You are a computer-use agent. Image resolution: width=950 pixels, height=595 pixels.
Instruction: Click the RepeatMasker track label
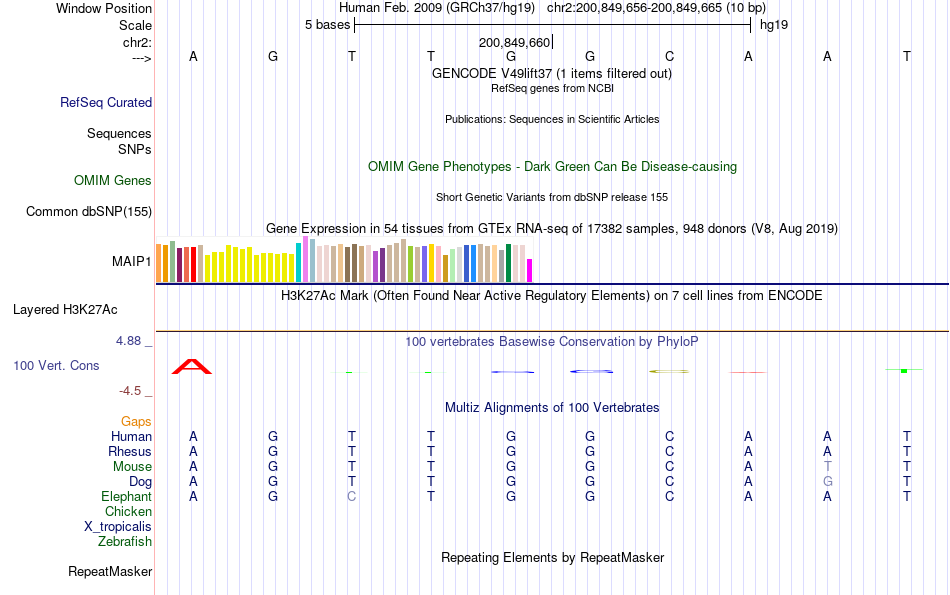[110, 571]
